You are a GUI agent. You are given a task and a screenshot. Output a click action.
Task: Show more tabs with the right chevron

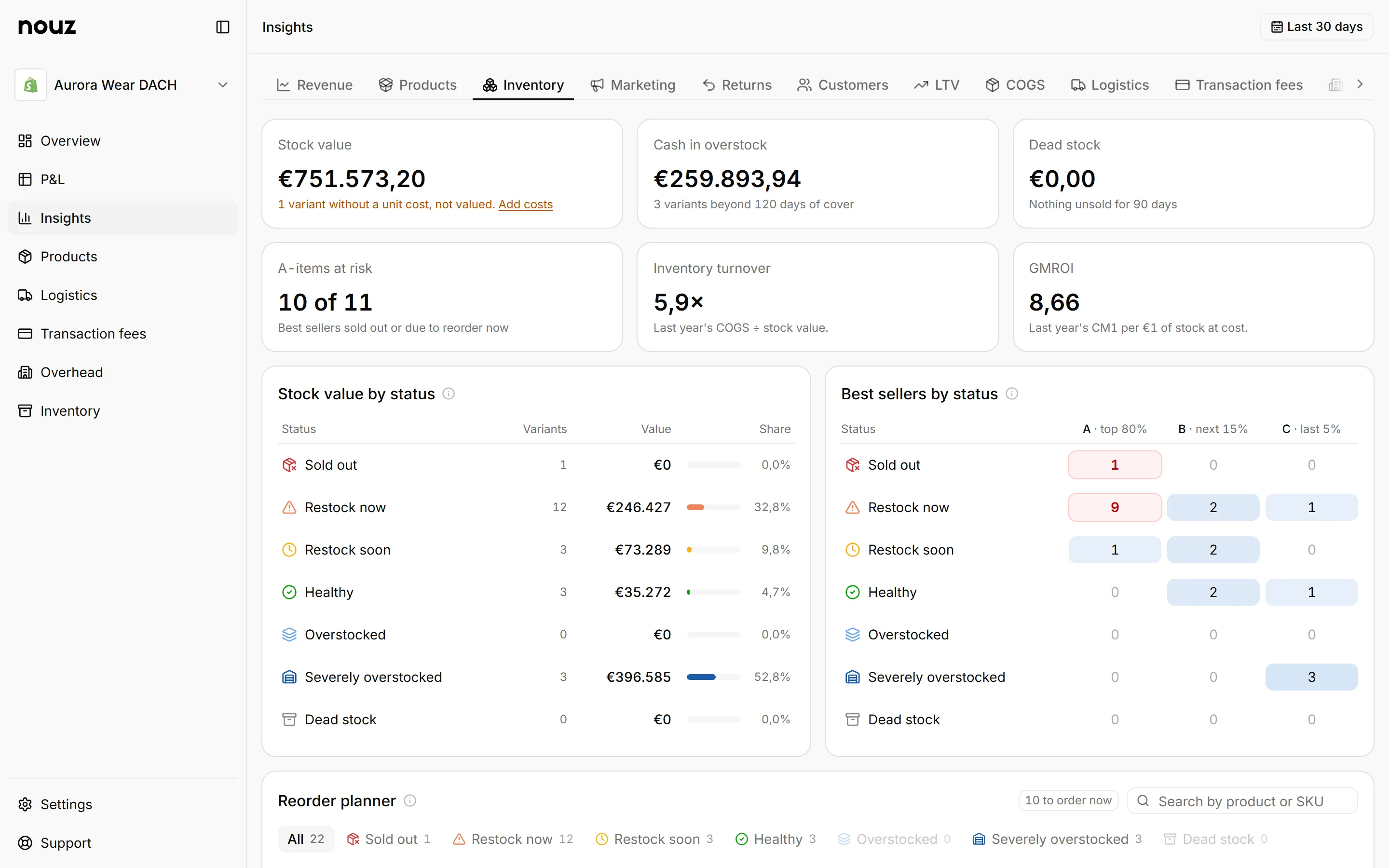[1360, 84]
